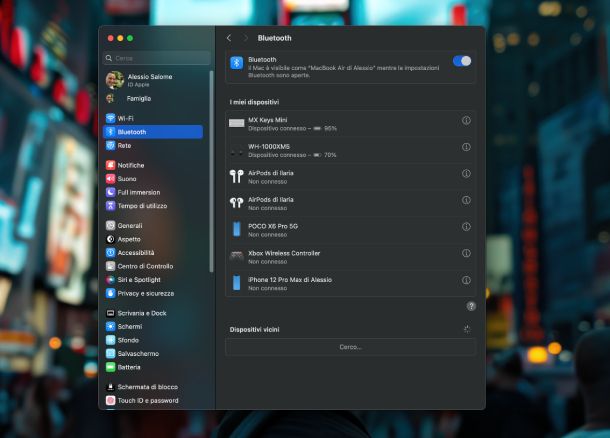Open Batteria settings

click(x=153, y=367)
